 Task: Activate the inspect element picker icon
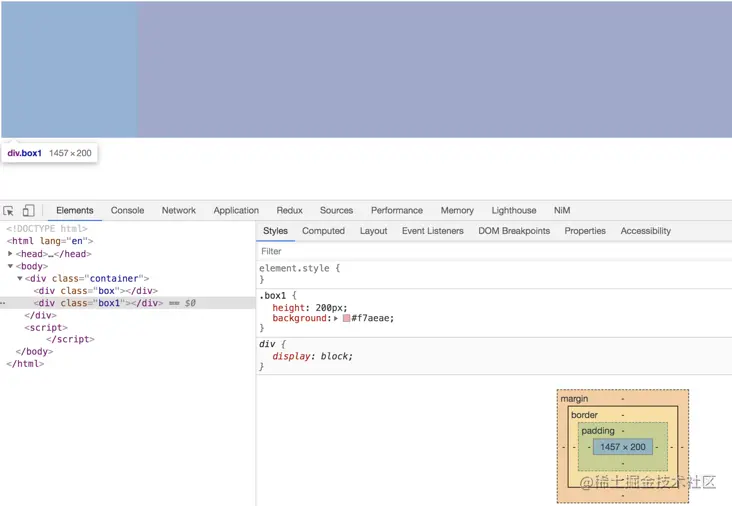(x=8, y=211)
